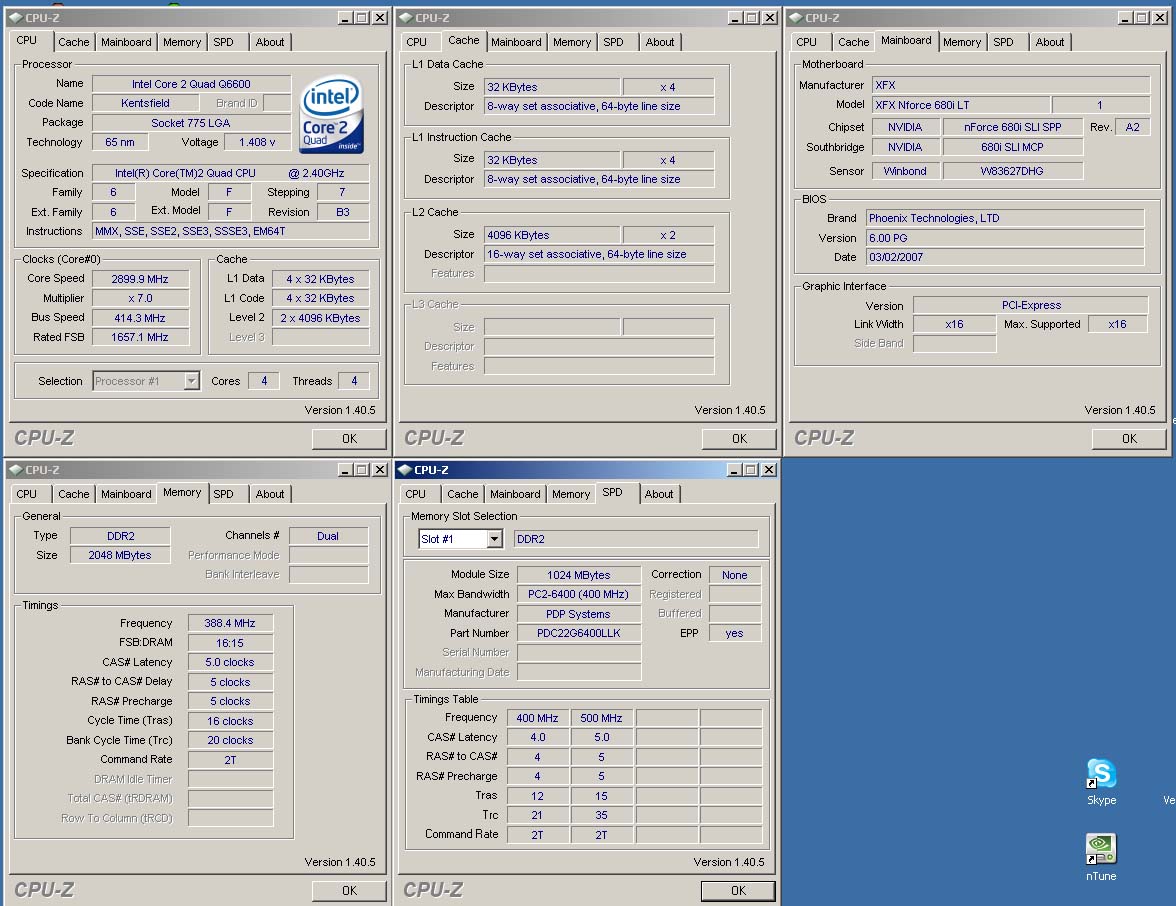Select CPU tab in Mainboard window

tap(806, 42)
